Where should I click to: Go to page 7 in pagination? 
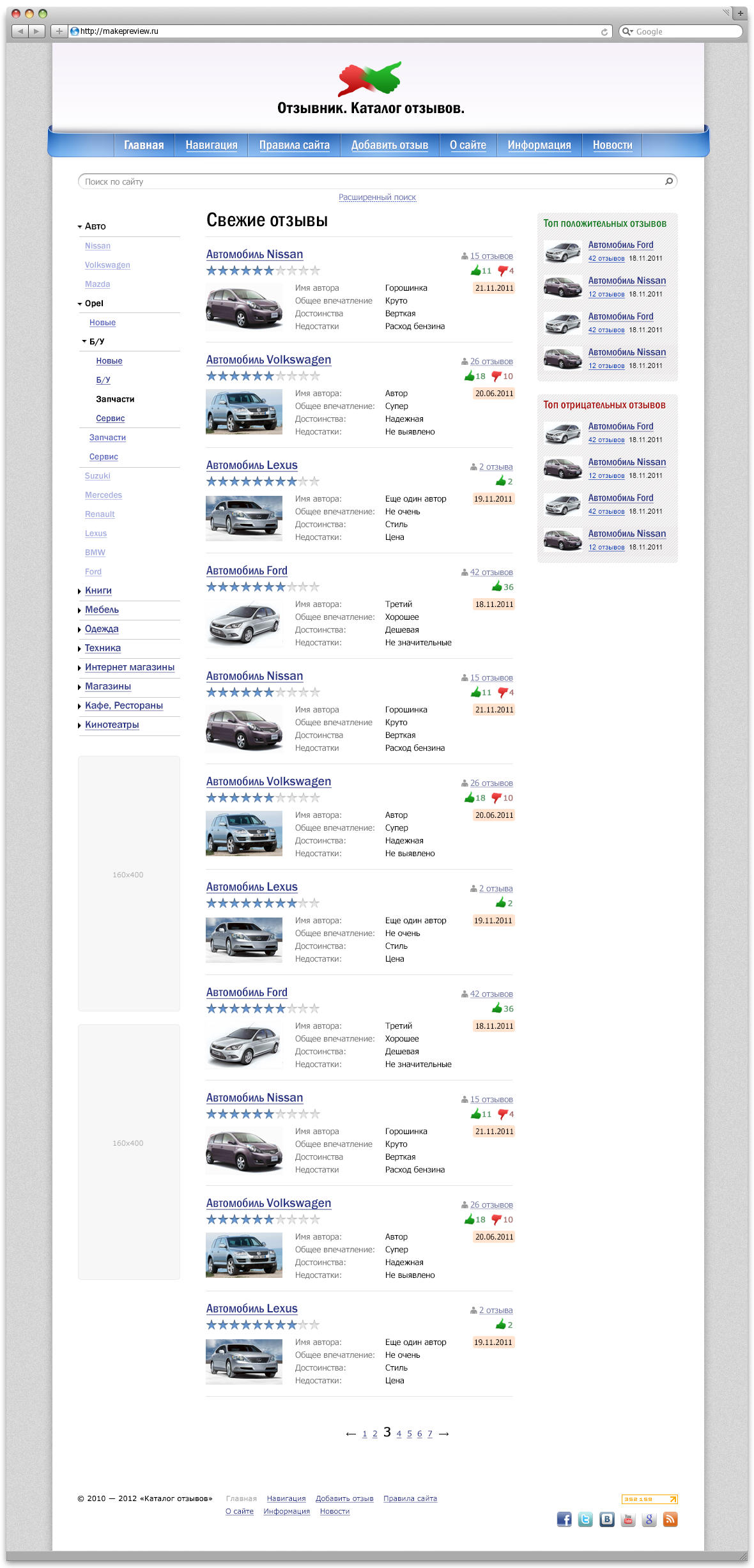430,1434
